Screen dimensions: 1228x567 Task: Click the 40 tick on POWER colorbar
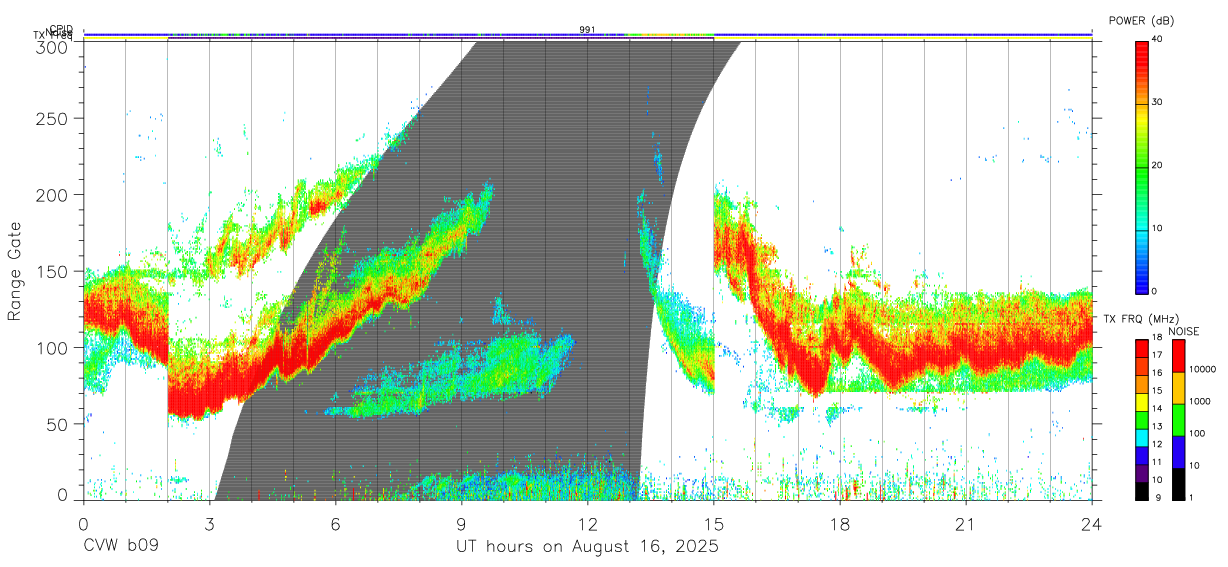point(1158,39)
